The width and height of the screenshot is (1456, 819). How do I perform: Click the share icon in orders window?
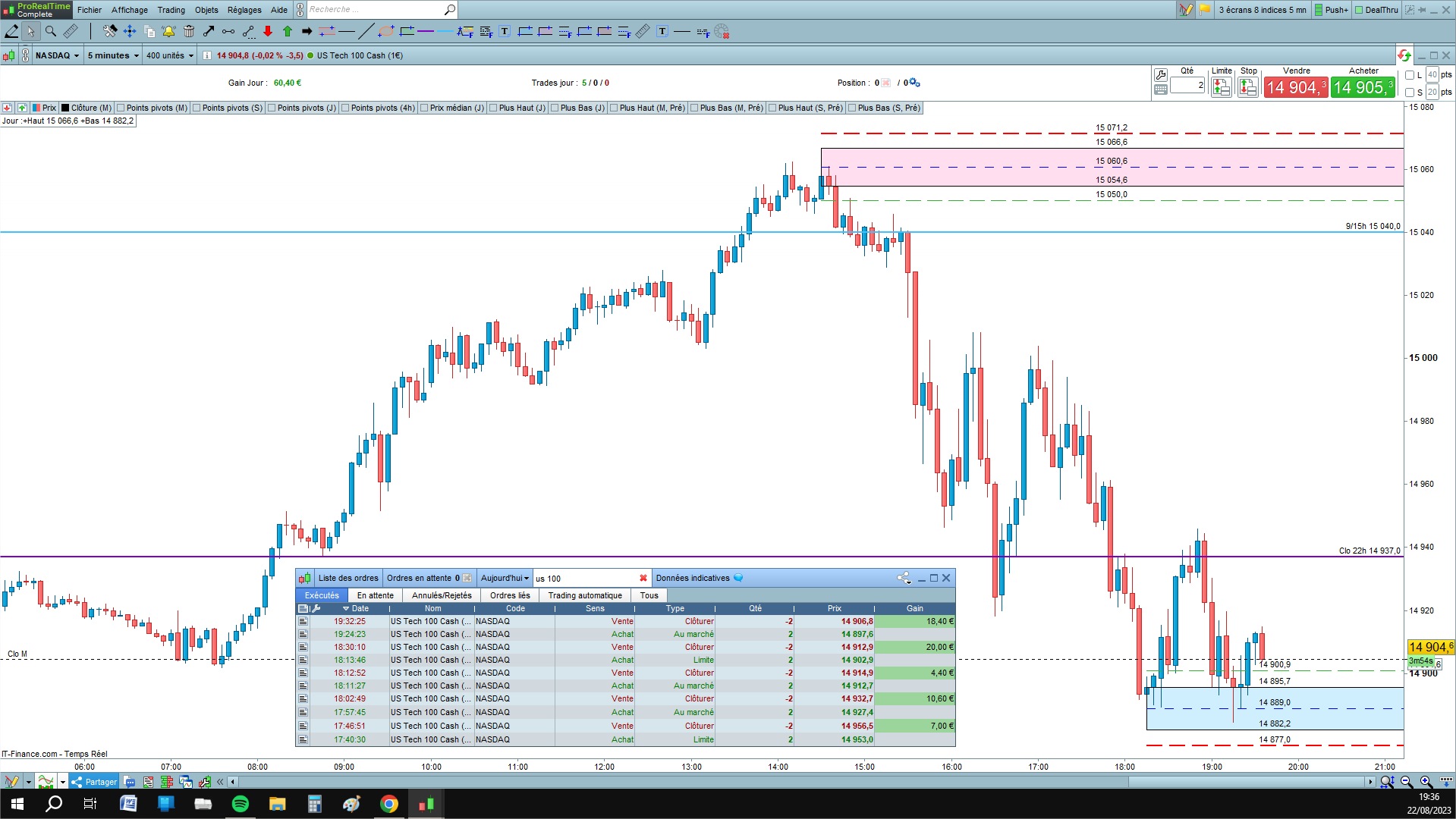click(x=904, y=578)
